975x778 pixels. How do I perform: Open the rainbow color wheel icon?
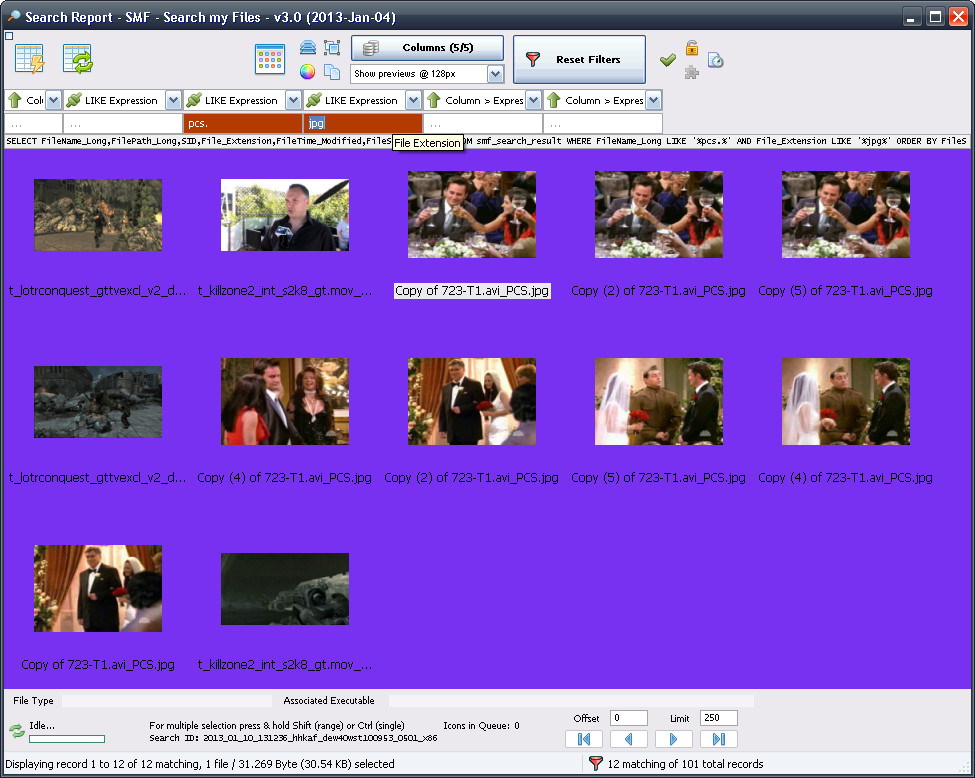pos(308,72)
